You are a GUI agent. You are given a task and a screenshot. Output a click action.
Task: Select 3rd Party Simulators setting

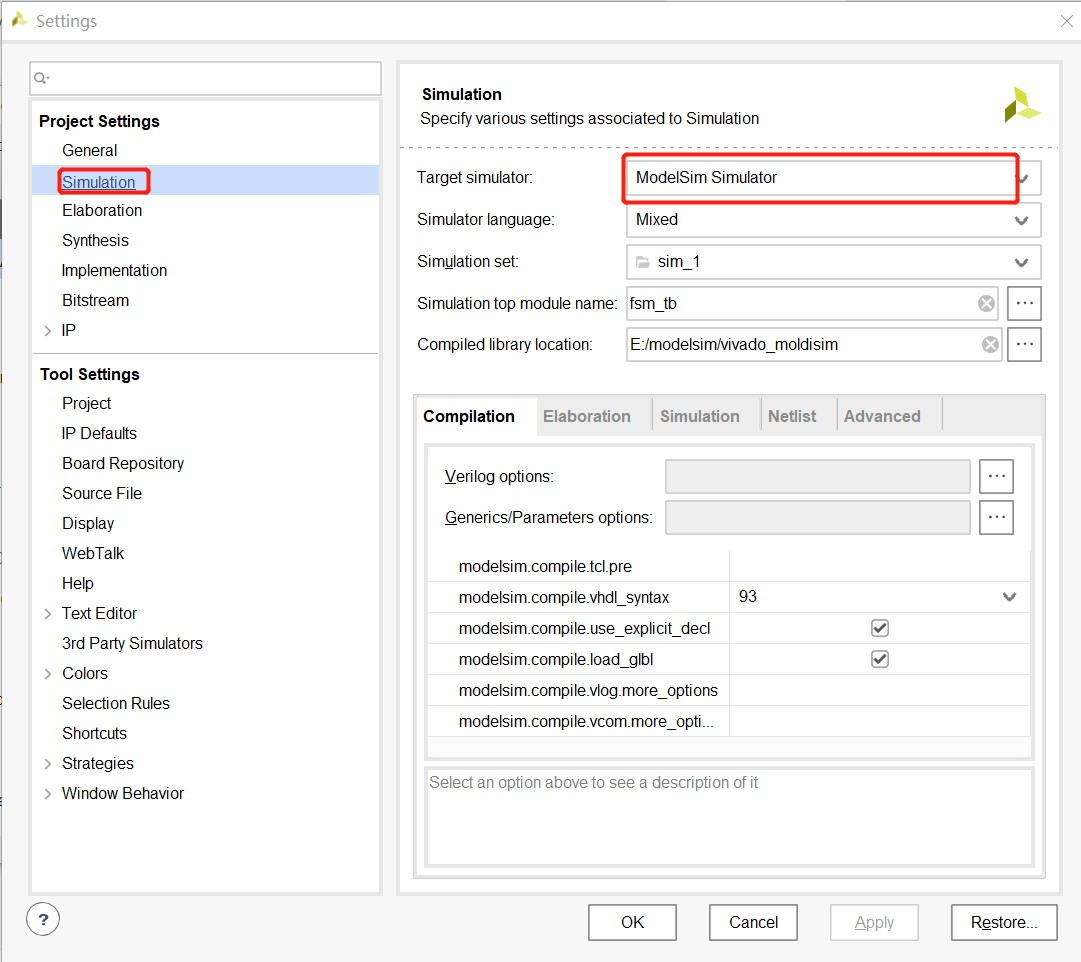pos(132,643)
